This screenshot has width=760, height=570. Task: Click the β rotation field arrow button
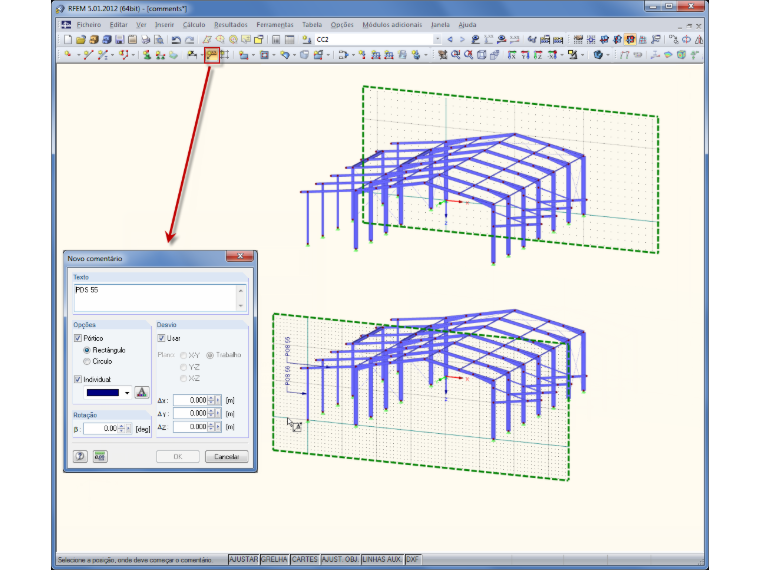click(128, 428)
